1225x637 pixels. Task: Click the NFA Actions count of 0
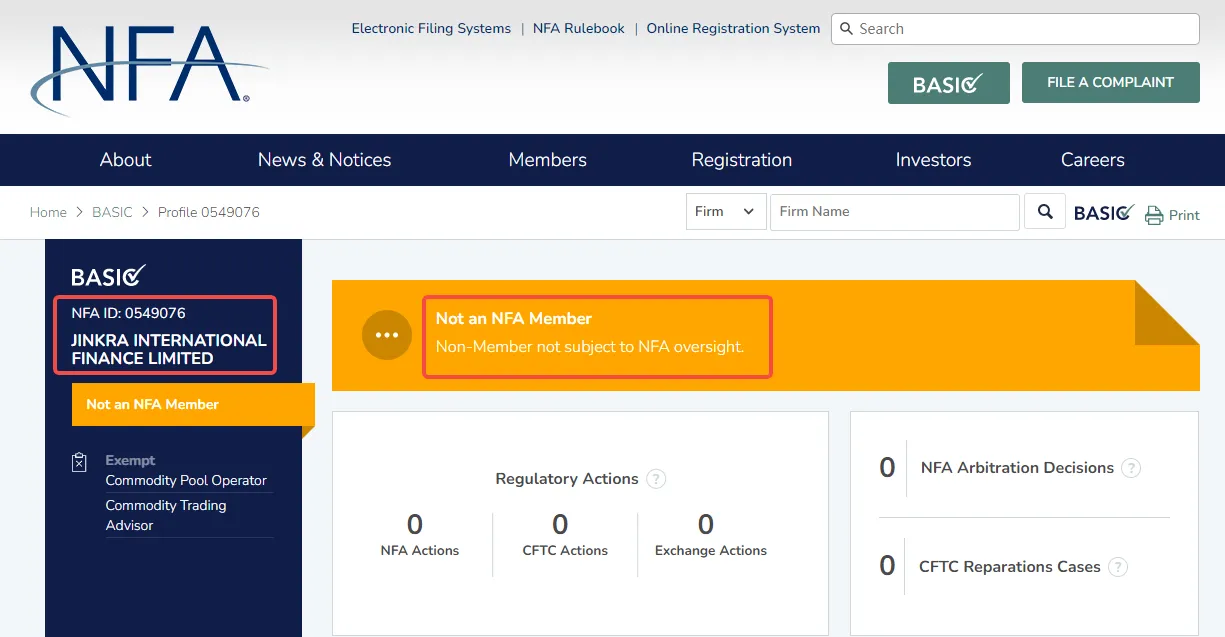(415, 524)
